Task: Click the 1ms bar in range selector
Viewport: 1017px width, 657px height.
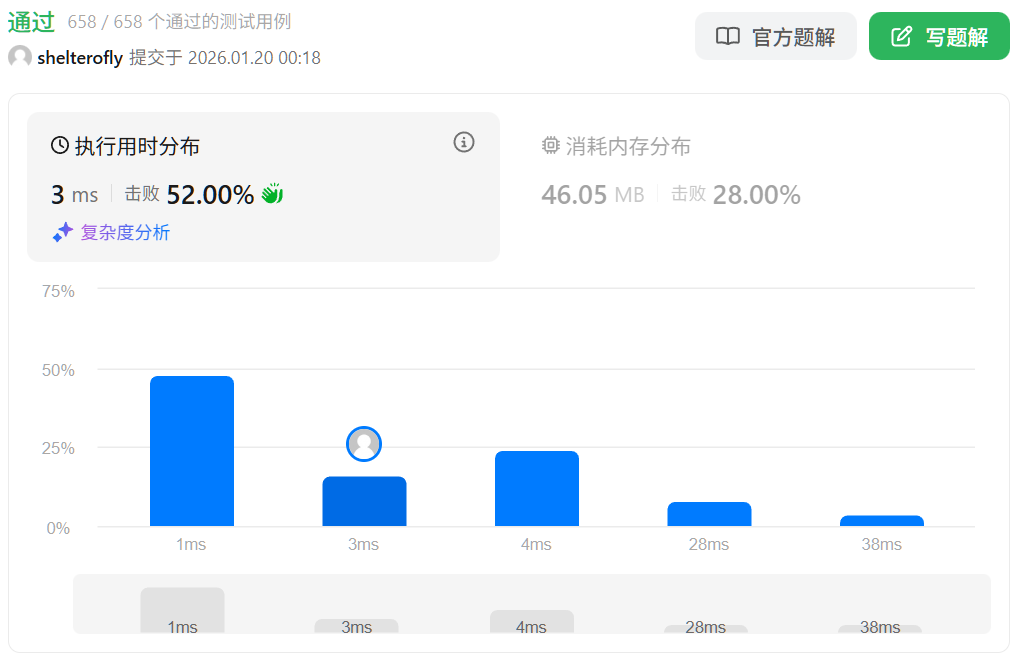Action: [x=182, y=610]
